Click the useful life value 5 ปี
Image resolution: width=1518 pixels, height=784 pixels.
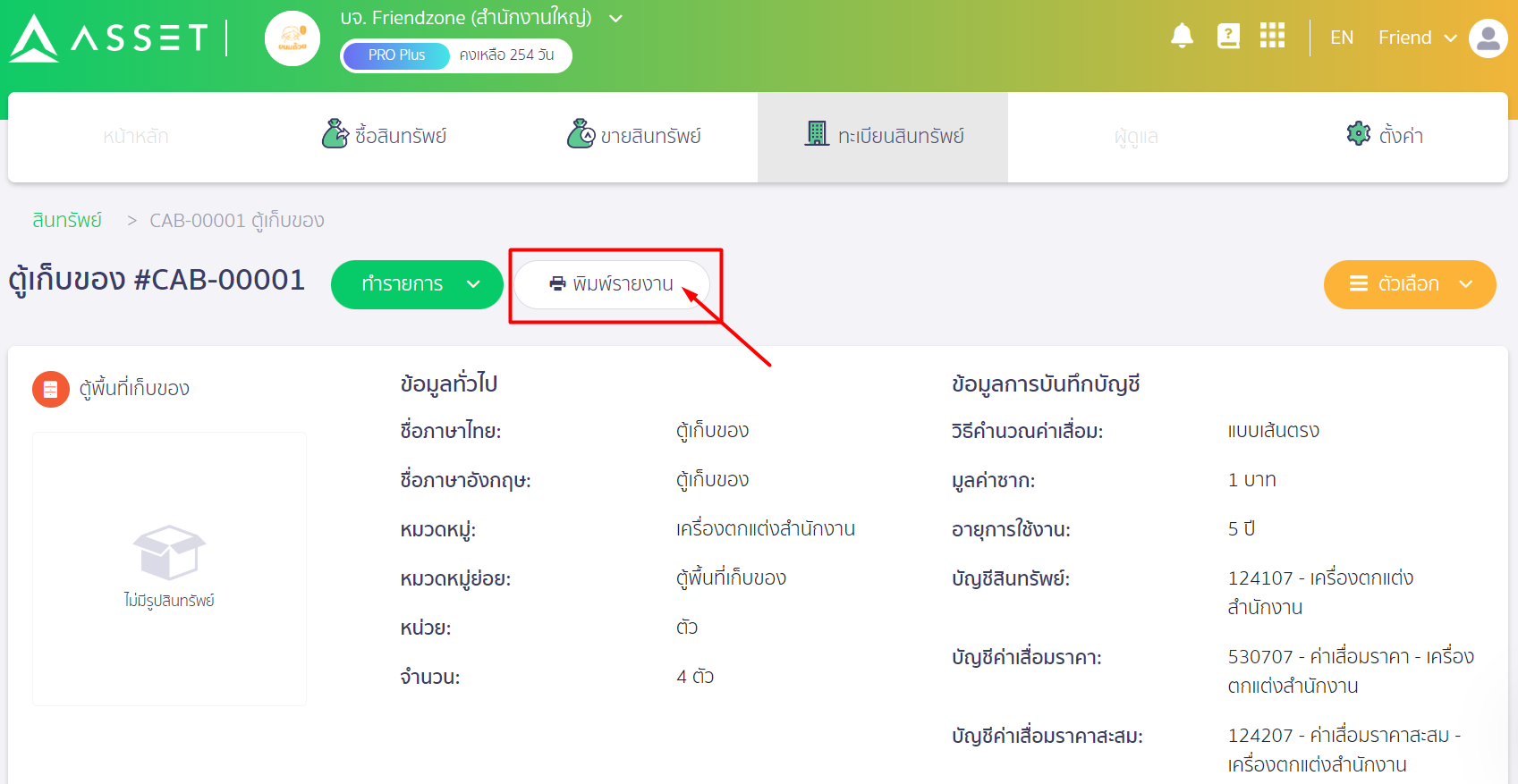coord(1242,529)
